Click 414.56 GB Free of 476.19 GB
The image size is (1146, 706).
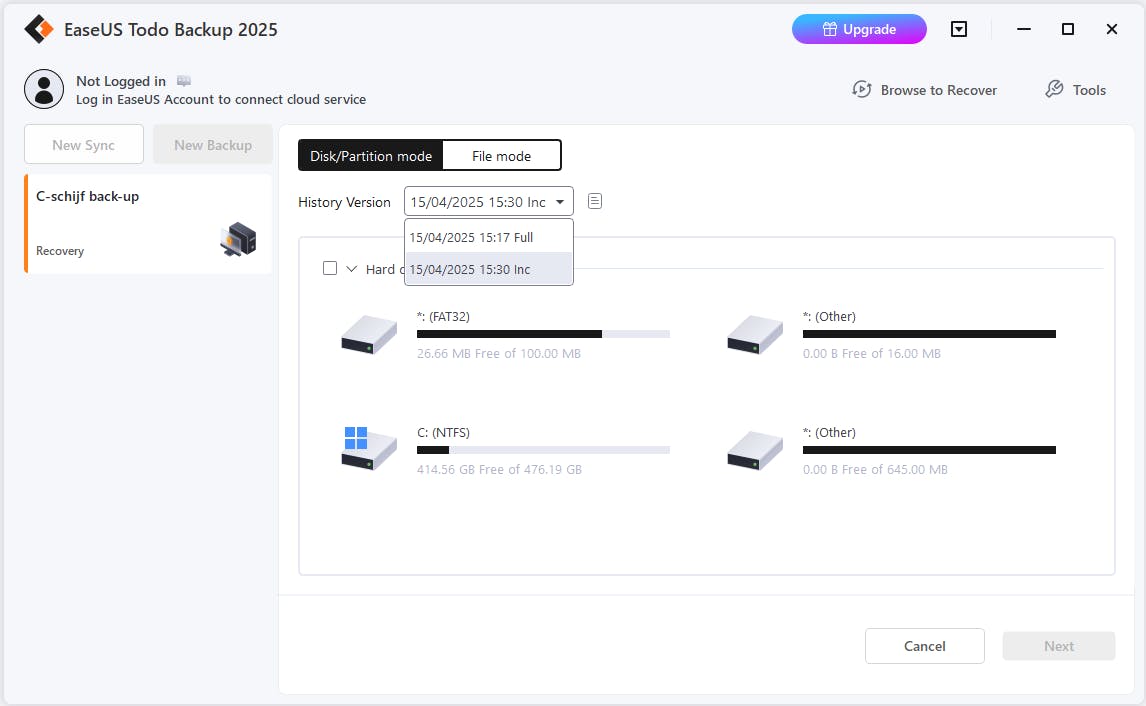click(x=499, y=469)
